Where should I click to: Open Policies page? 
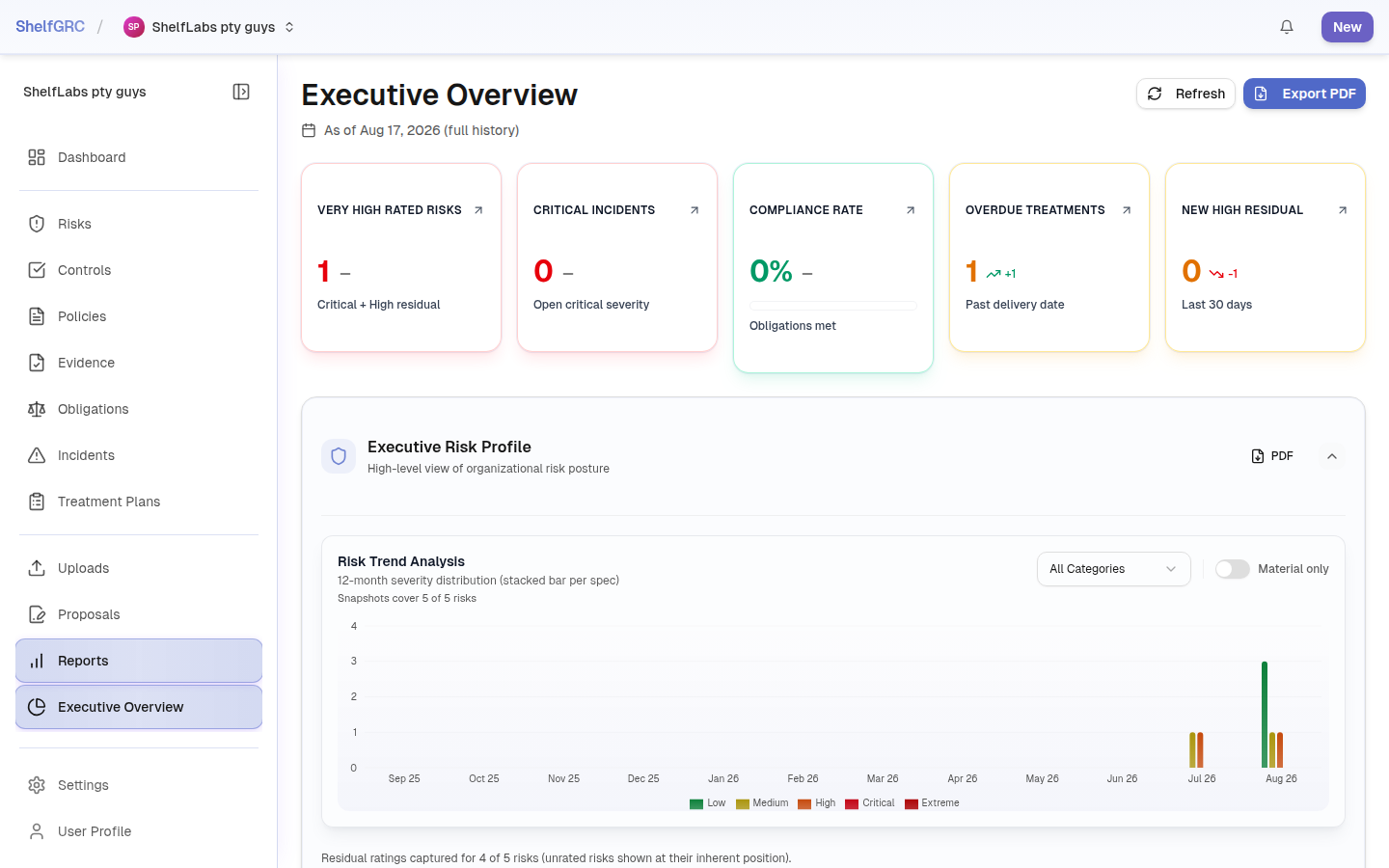(x=139, y=316)
